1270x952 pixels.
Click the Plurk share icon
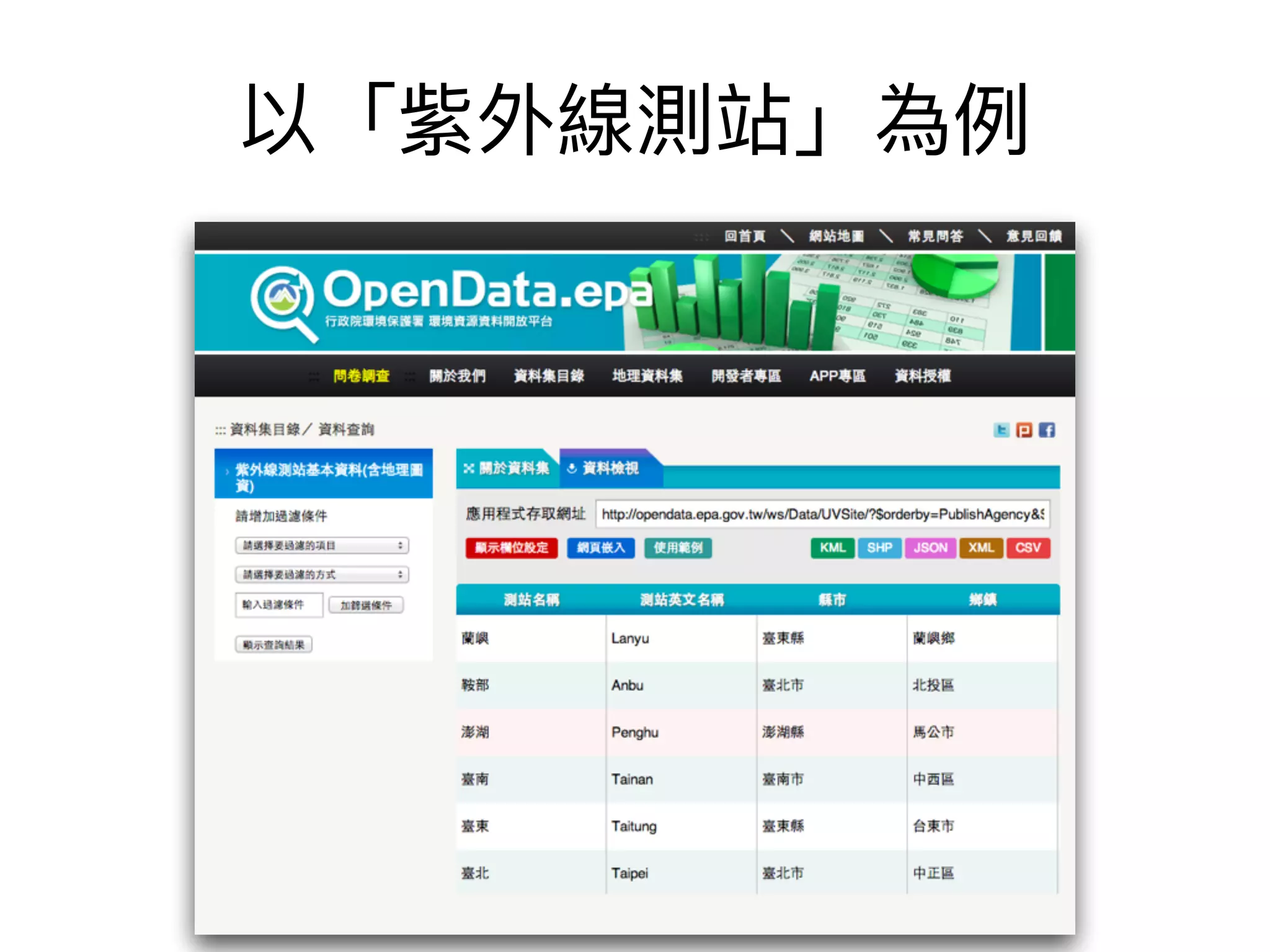[1024, 430]
